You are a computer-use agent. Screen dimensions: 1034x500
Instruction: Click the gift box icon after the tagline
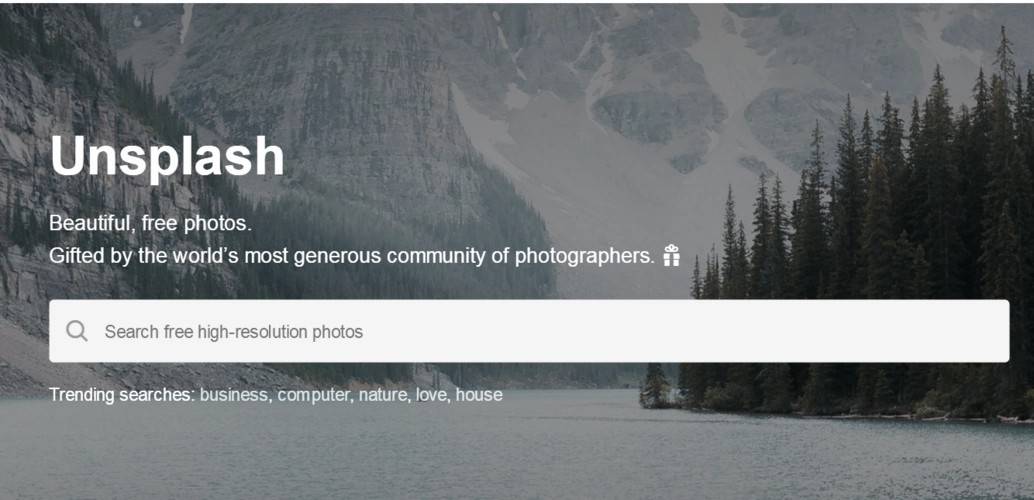[x=671, y=255]
